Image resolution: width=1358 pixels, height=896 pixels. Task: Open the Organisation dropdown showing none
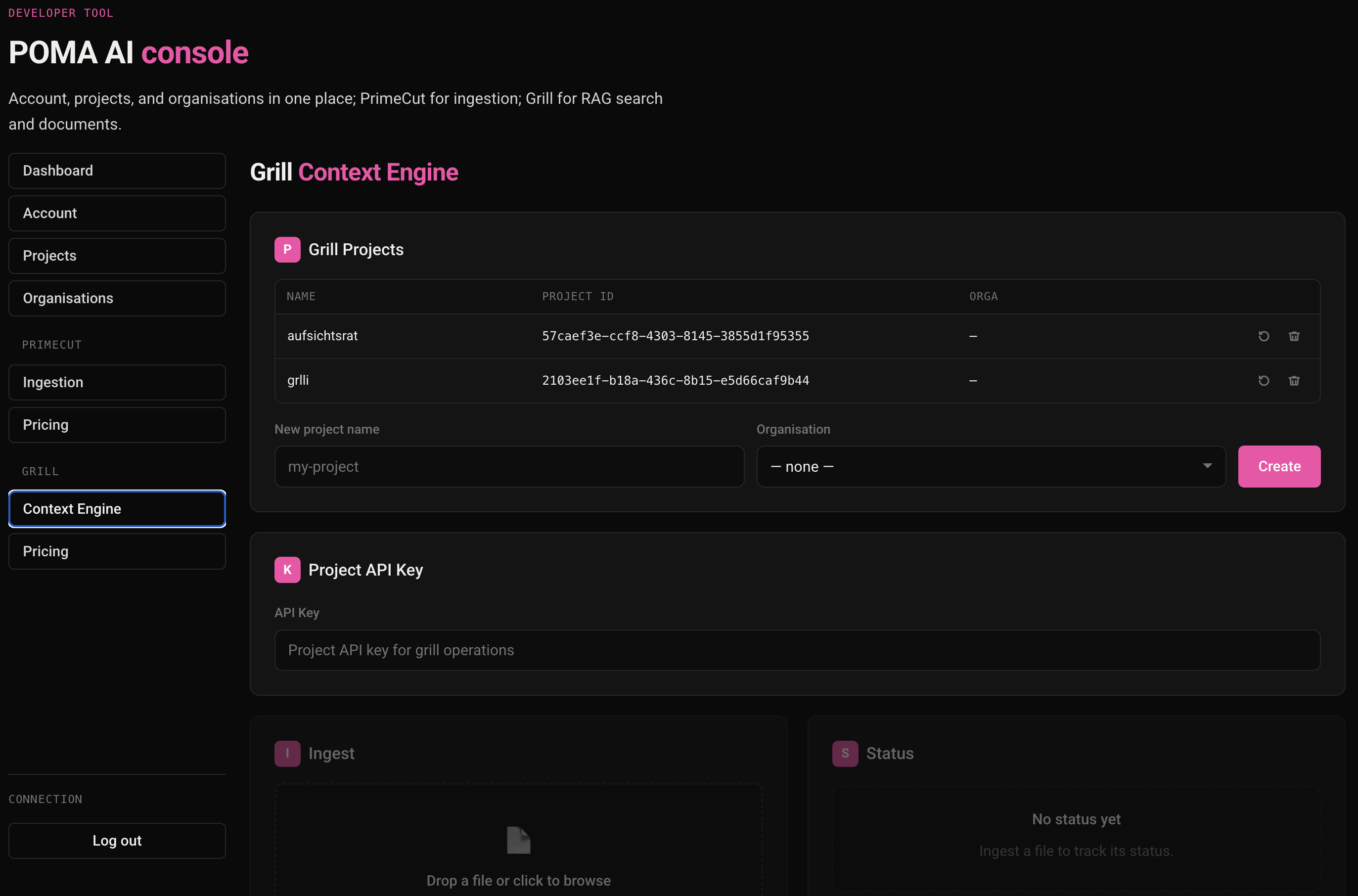[x=991, y=466]
